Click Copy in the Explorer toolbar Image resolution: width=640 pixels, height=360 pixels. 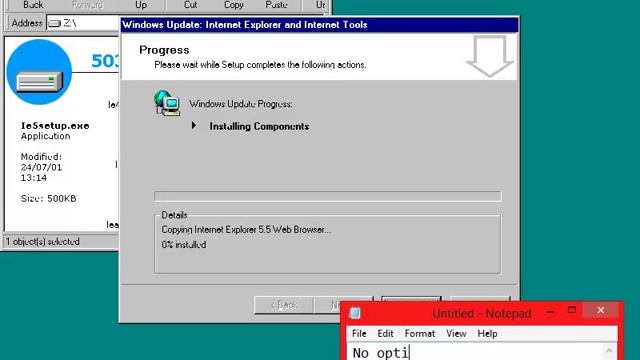(x=233, y=5)
